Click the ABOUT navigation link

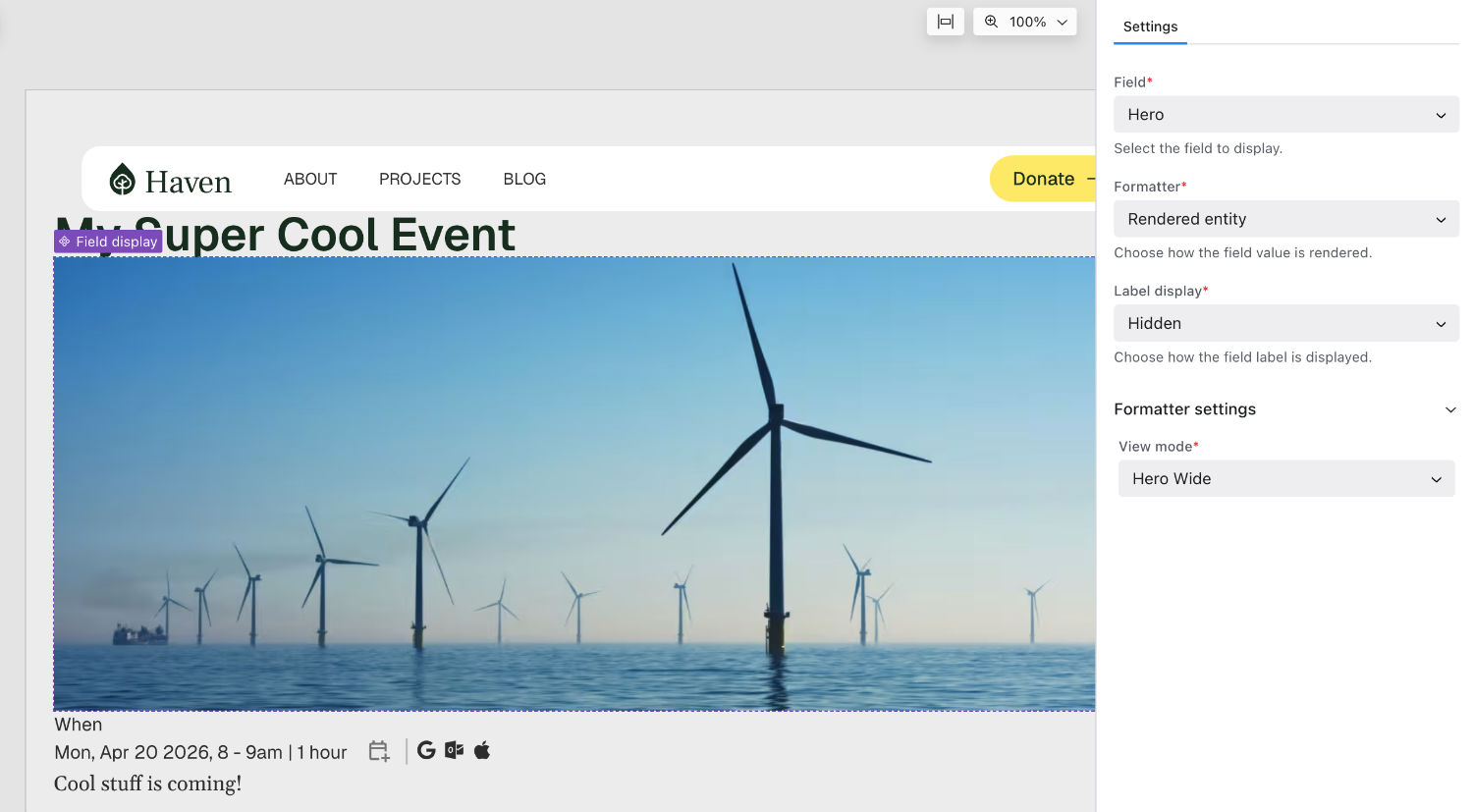click(310, 179)
